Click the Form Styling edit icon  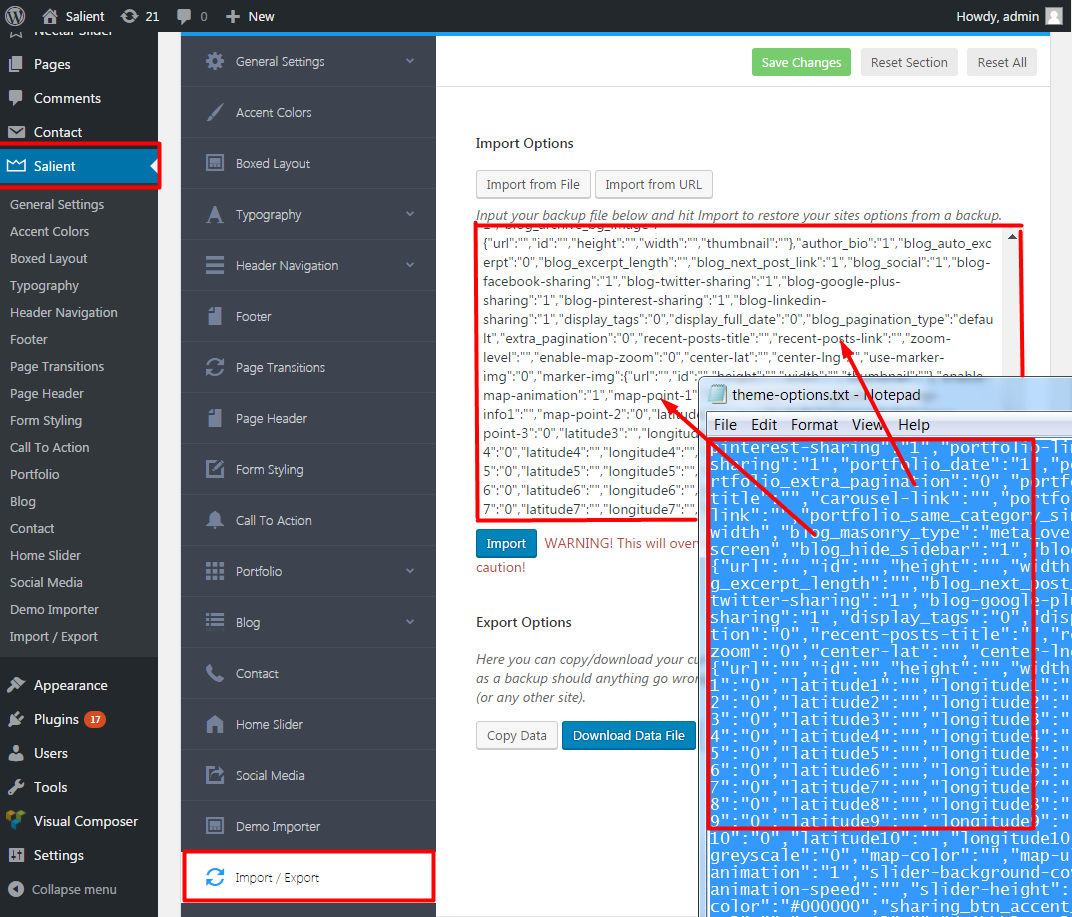pyautogui.click(x=215, y=469)
